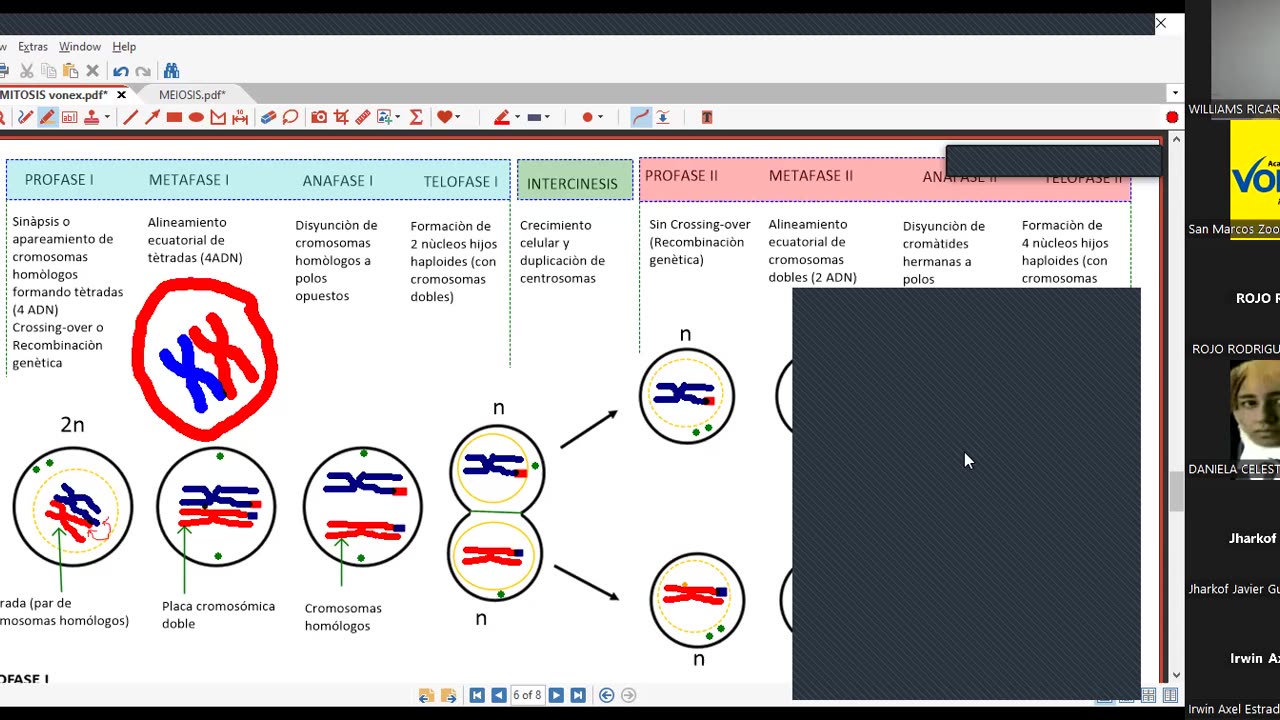This screenshot has width=1280, height=720.
Task: Click the Redo arrow
Action: (x=143, y=71)
